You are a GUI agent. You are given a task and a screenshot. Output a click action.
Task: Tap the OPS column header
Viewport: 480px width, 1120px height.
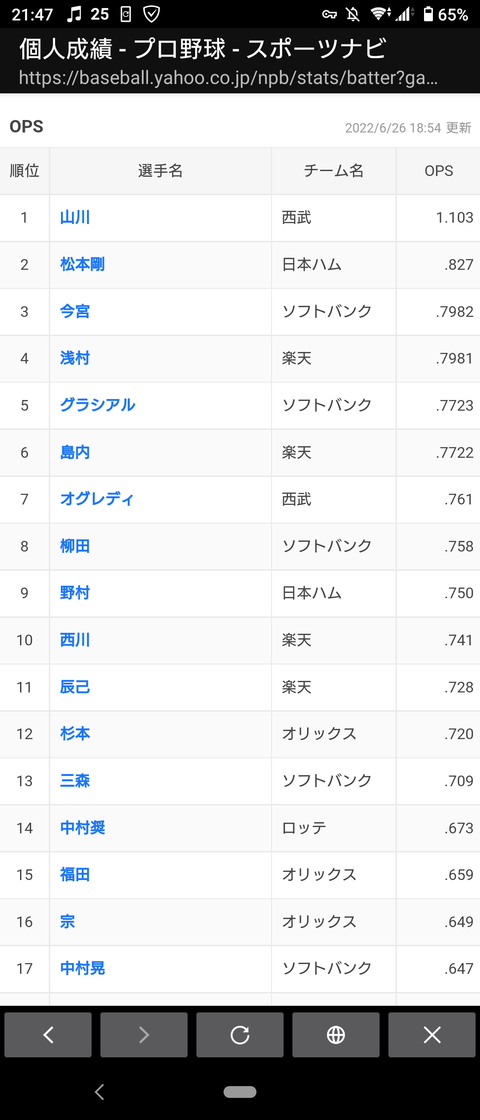(439, 171)
